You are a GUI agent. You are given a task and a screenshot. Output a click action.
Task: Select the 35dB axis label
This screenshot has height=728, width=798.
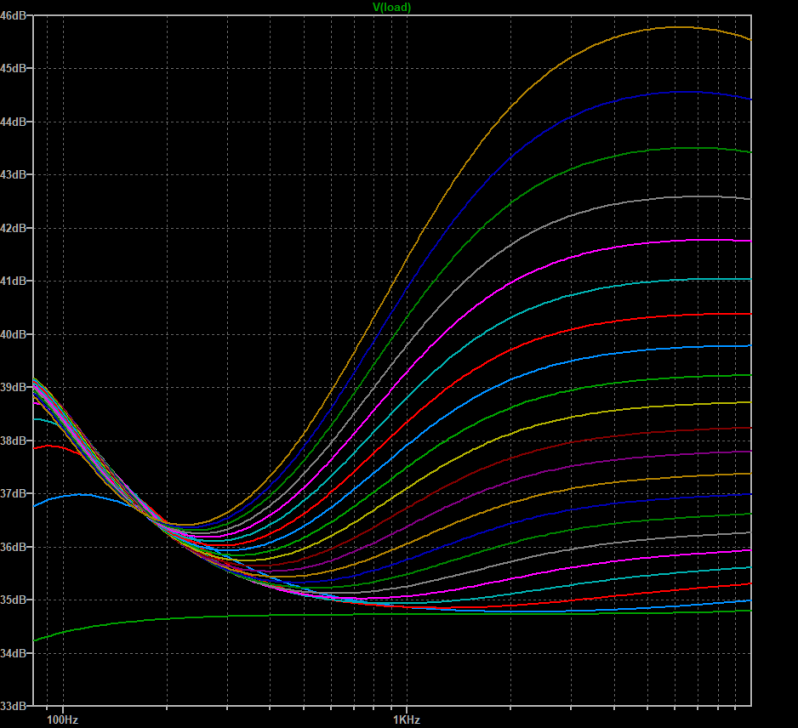[x=16, y=600]
